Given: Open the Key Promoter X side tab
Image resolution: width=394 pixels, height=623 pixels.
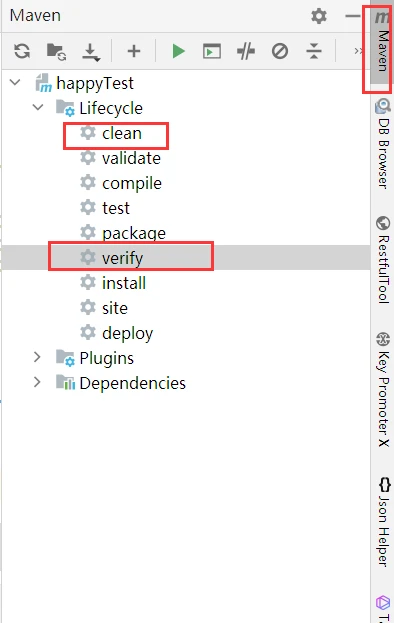Looking at the screenshot, I should coord(383,389).
